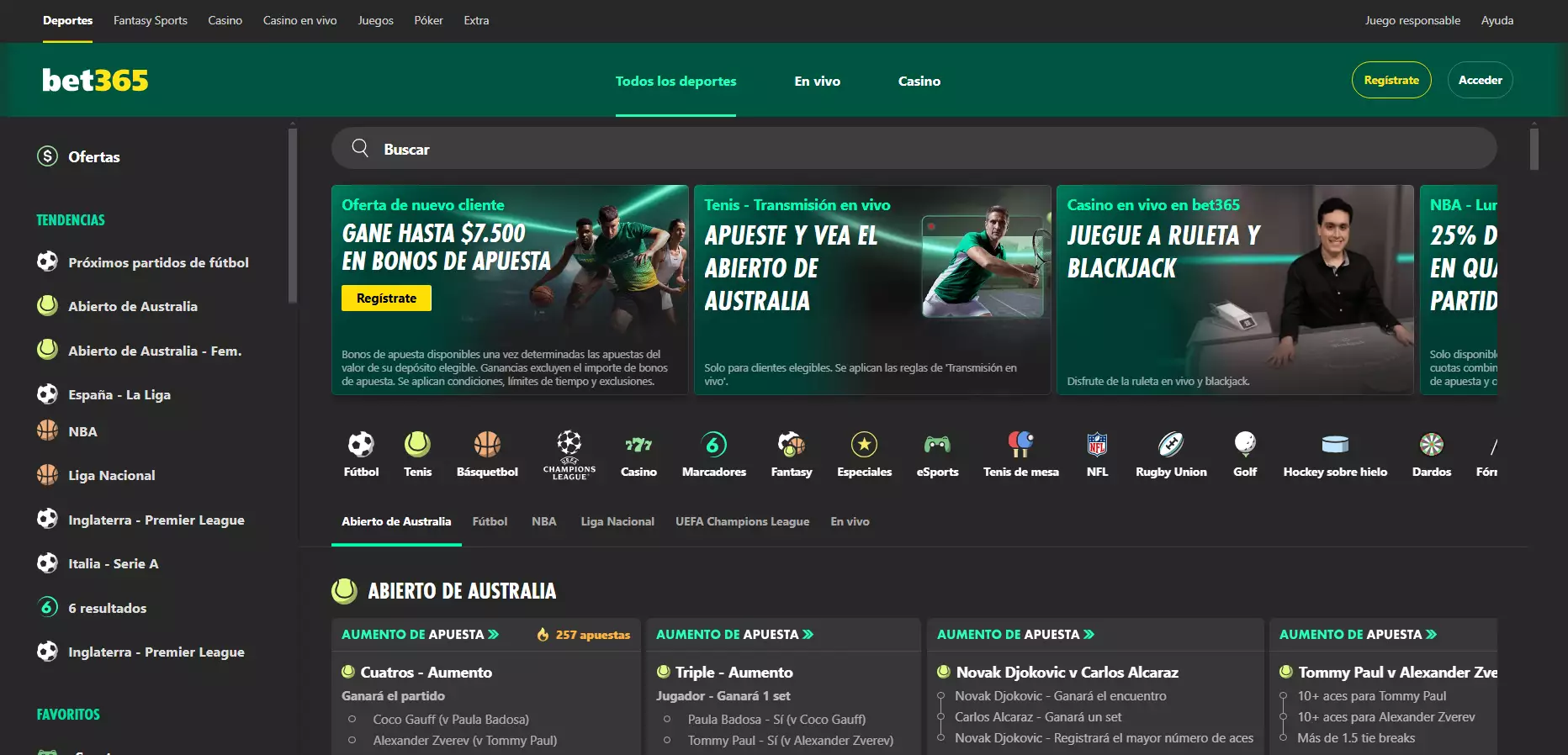The height and width of the screenshot is (755, 1568).
Task: Switch to the Liga Nacional tab
Action: 617,521
